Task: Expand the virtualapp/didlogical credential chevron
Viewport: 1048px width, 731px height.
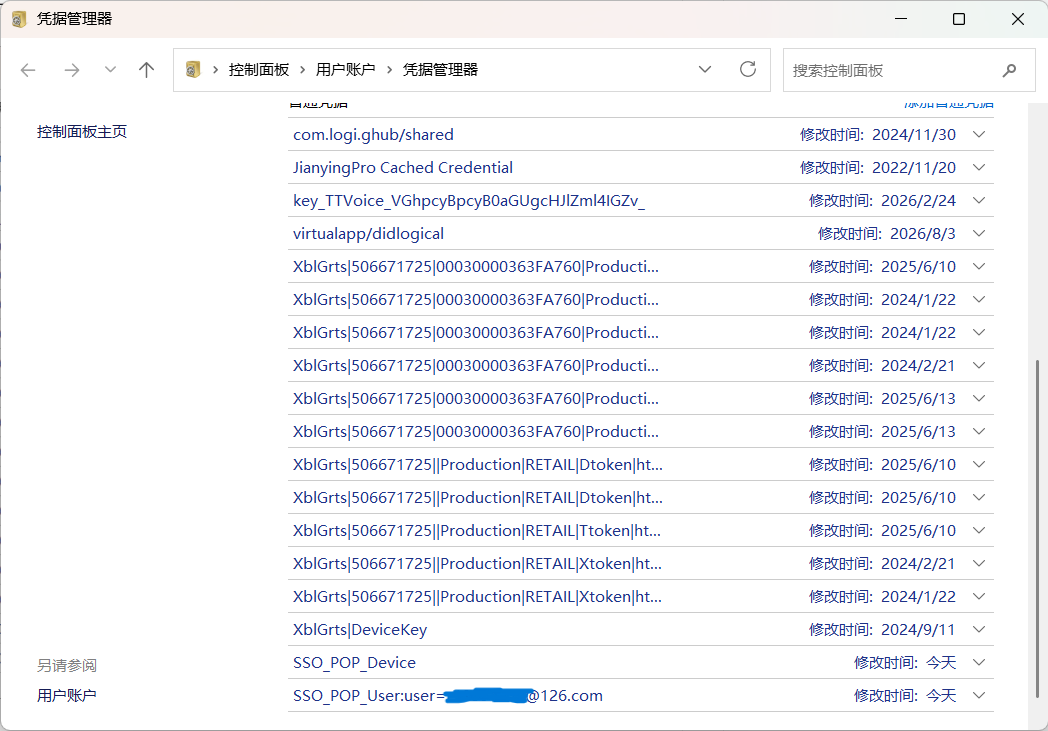Action: [978, 233]
